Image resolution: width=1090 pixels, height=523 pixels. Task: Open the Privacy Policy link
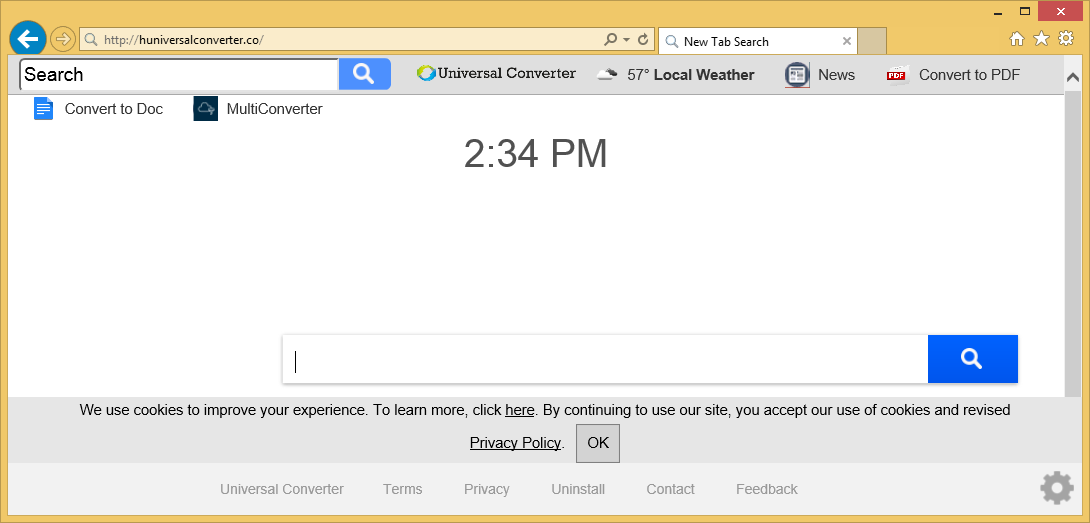[x=515, y=443]
